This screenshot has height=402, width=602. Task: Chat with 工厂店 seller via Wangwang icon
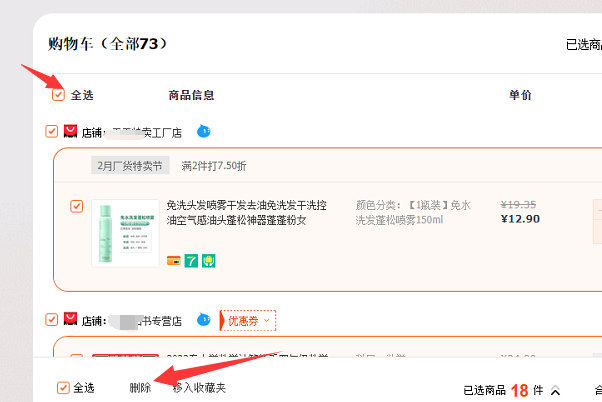[203, 131]
